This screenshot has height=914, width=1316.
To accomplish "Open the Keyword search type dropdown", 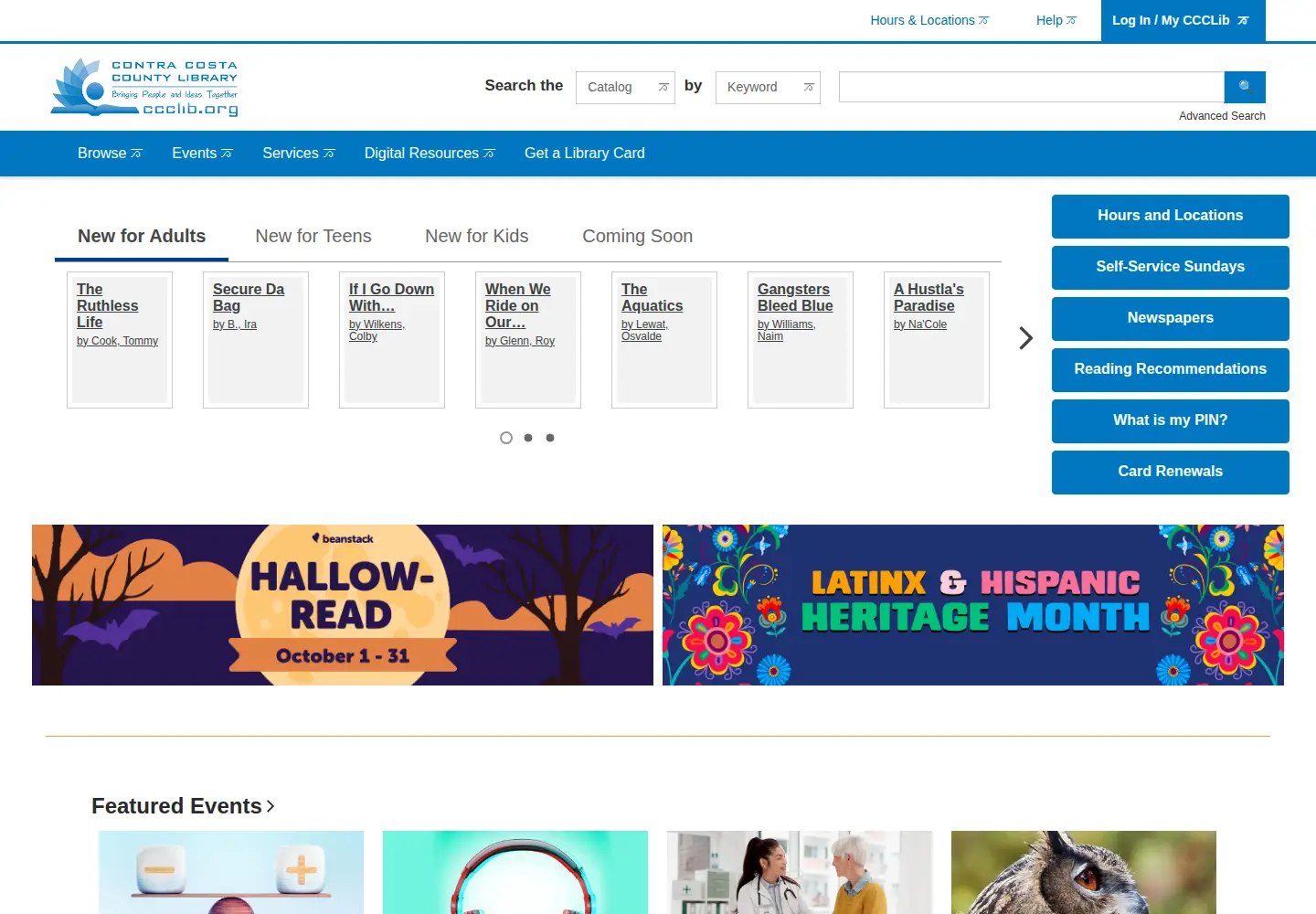I will tap(768, 88).
